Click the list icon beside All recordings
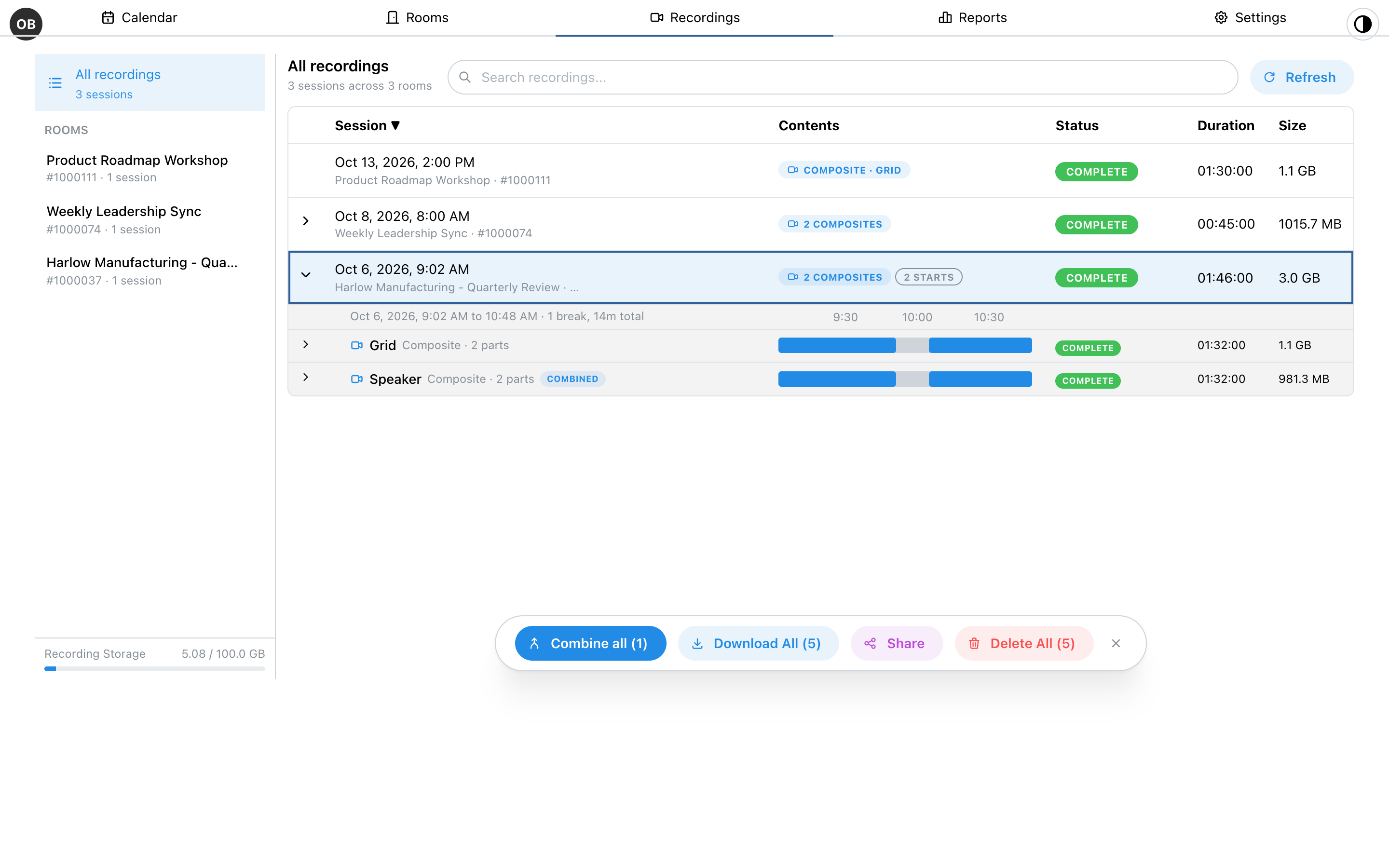This screenshot has height=868, width=1389. point(55,83)
